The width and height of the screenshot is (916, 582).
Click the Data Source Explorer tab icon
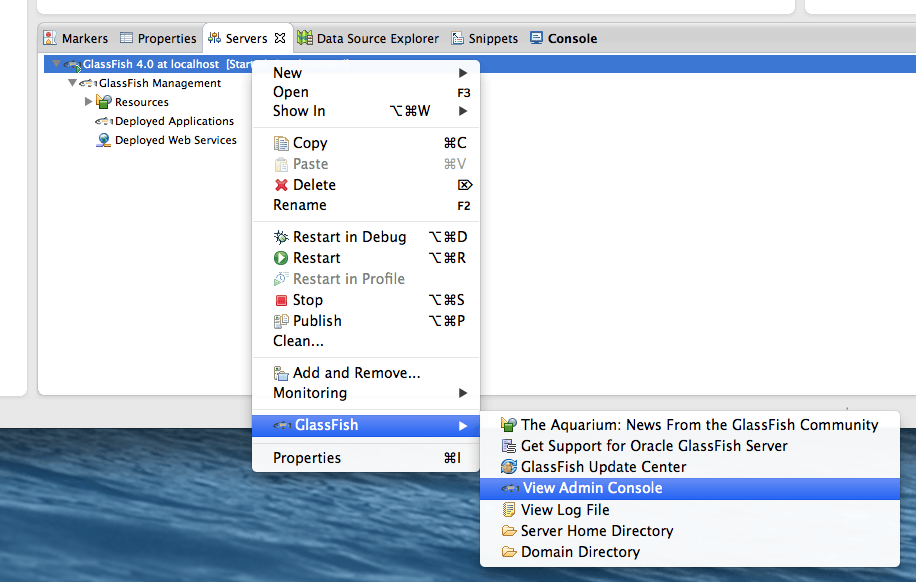click(x=305, y=39)
